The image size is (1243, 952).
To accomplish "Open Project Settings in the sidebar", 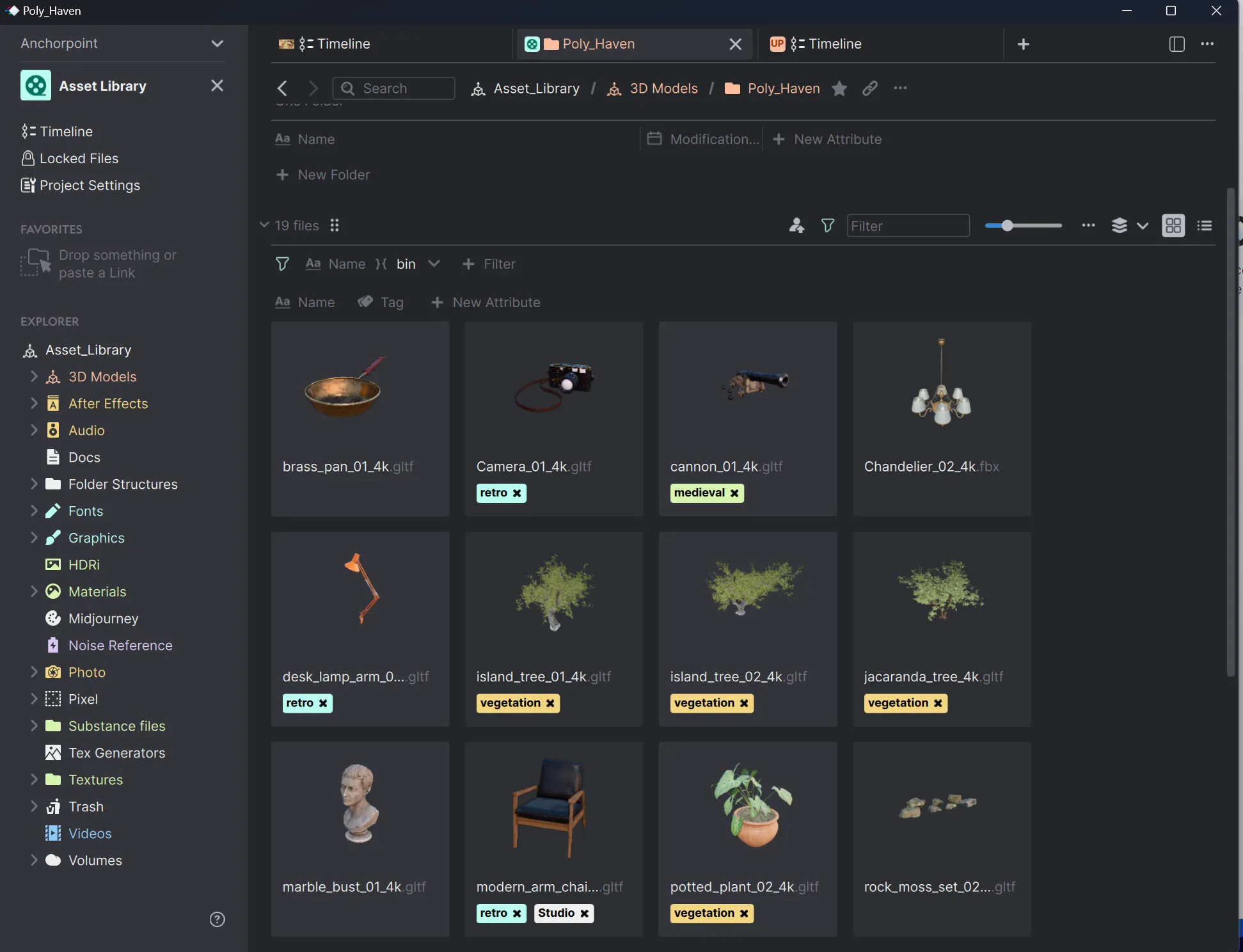I will pyautogui.click(x=90, y=186).
